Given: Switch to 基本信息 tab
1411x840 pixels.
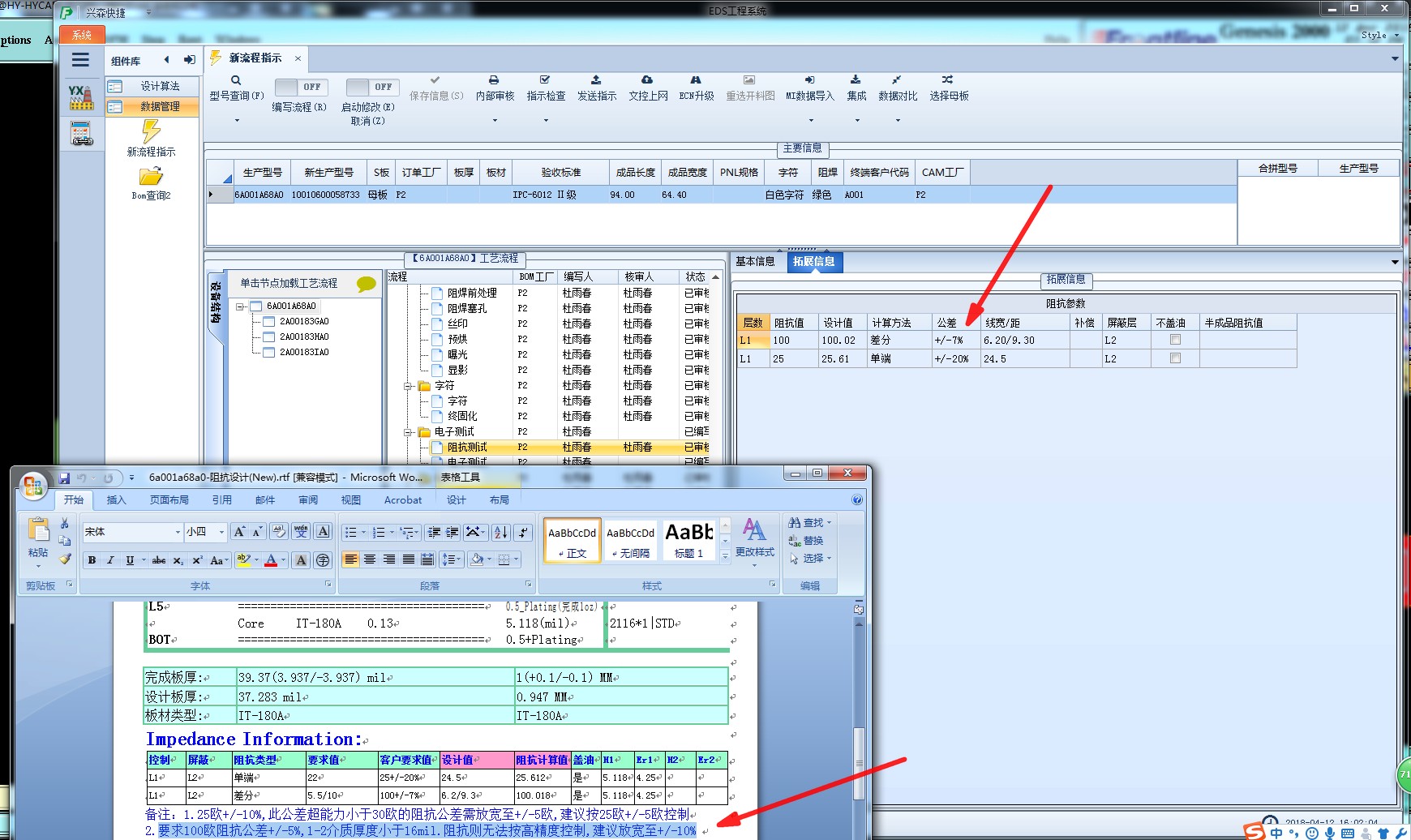Looking at the screenshot, I should click(x=755, y=261).
